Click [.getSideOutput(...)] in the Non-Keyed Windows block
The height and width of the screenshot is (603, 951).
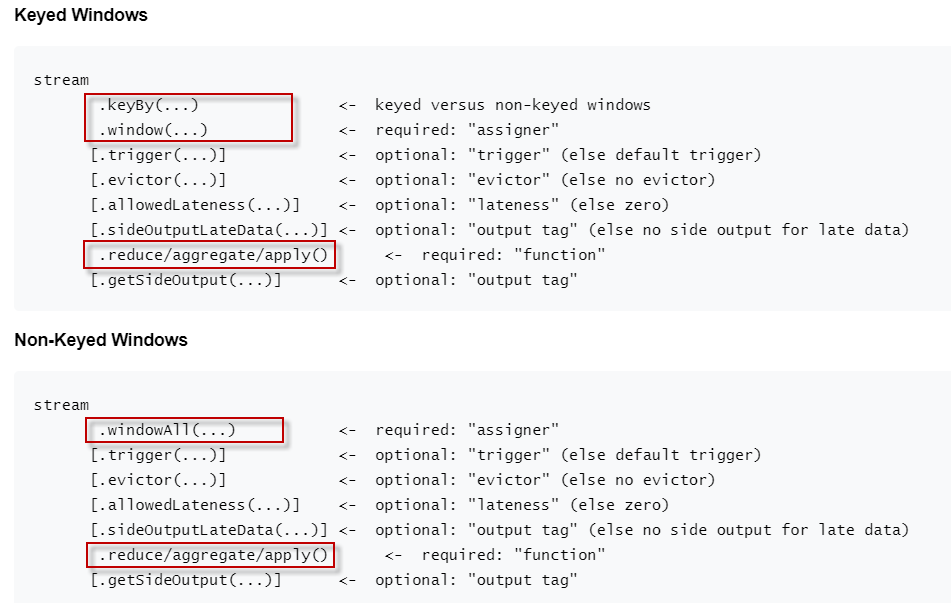[x=186, y=580]
